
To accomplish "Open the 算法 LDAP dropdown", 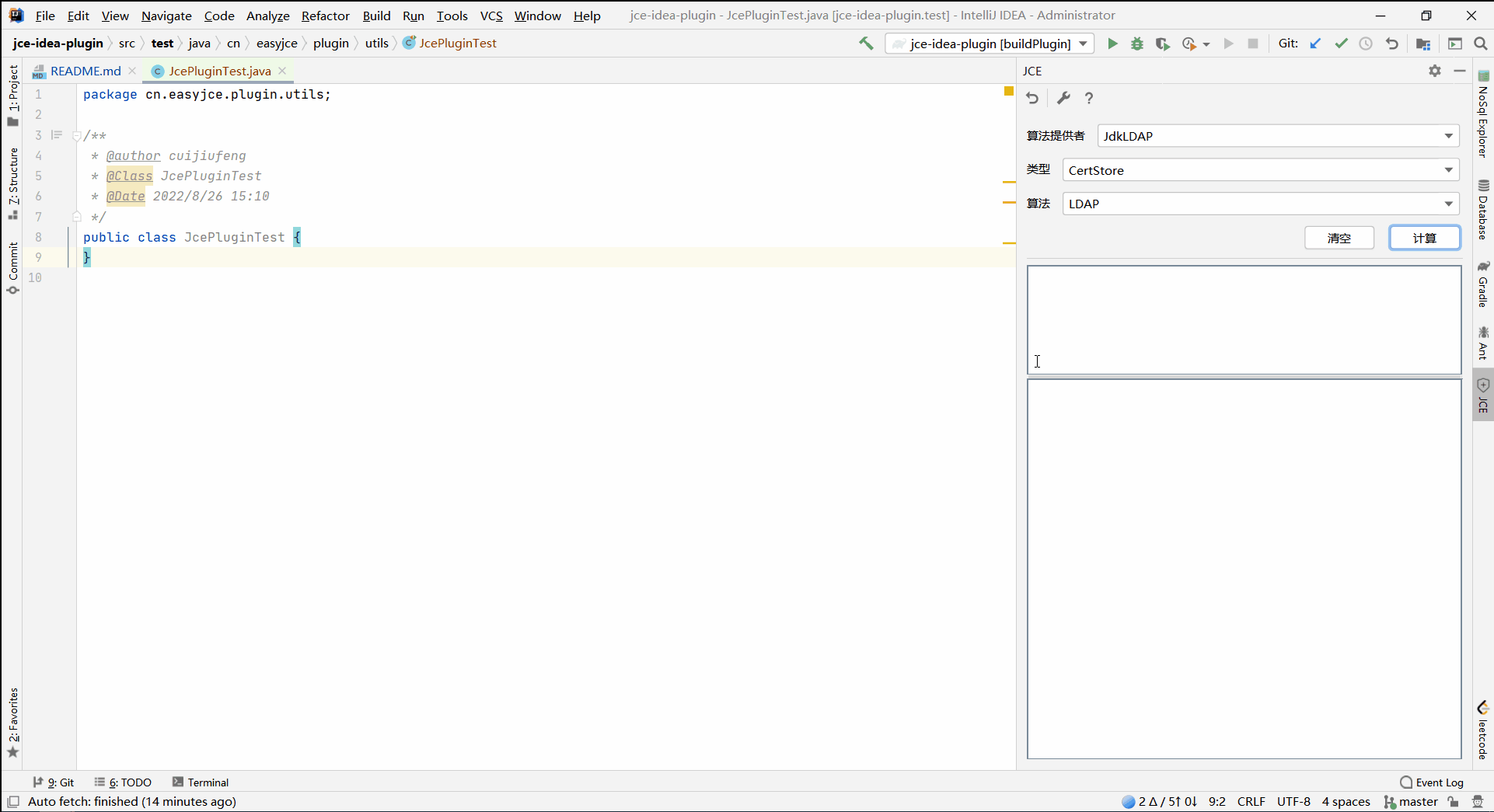I will pyautogui.click(x=1261, y=204).
